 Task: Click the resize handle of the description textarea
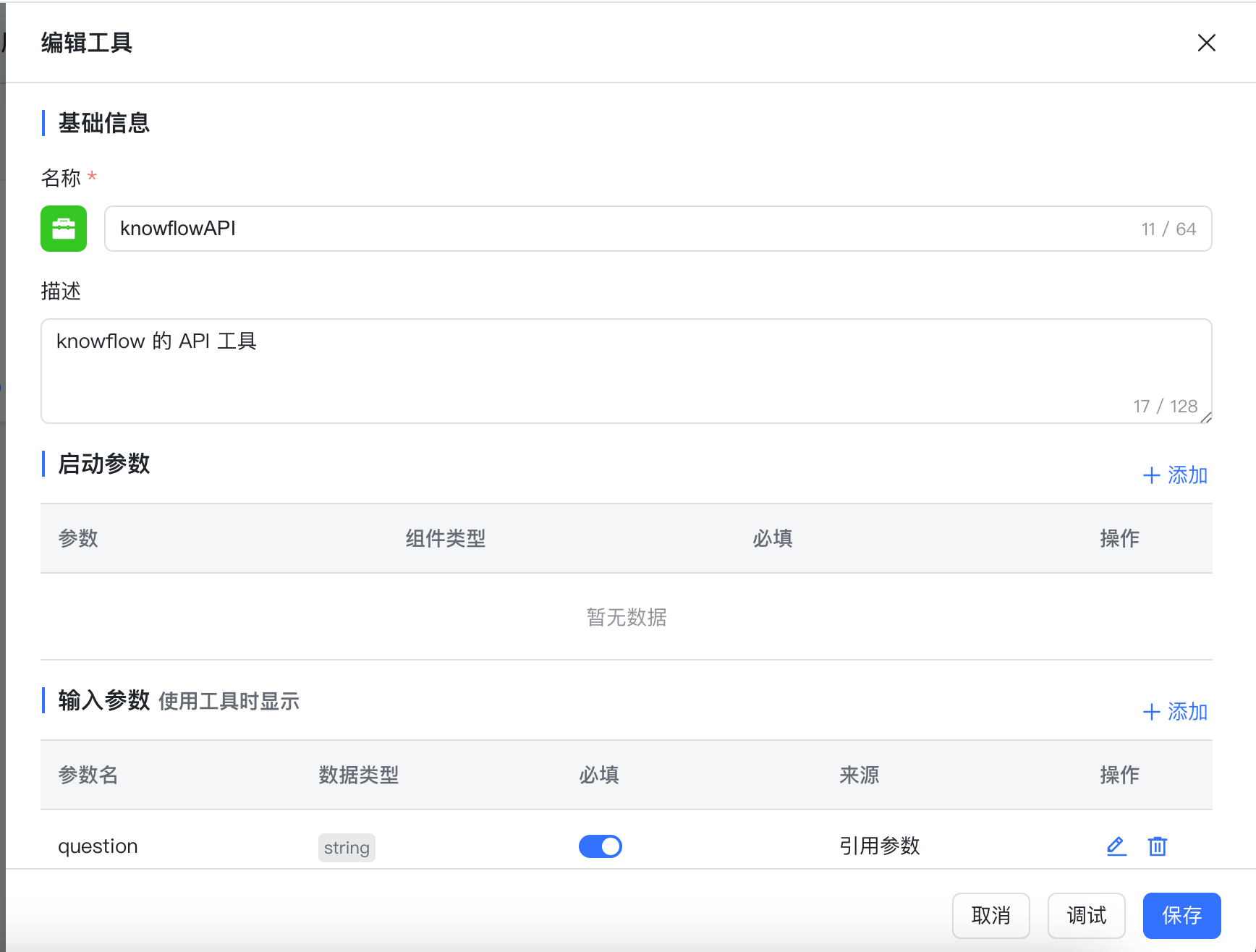[1206, 417]
